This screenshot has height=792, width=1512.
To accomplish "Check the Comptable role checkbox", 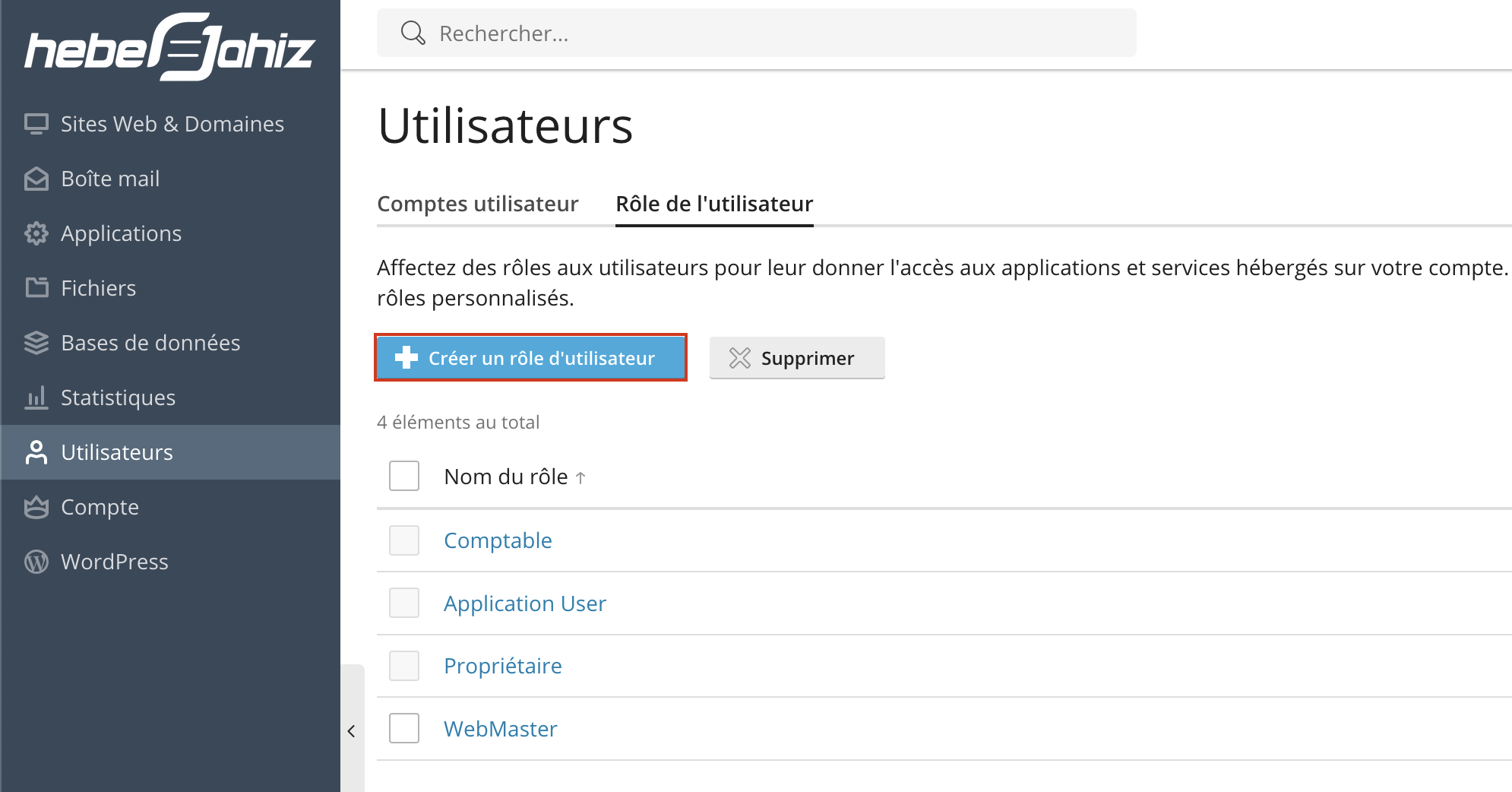I will (404, 540).
